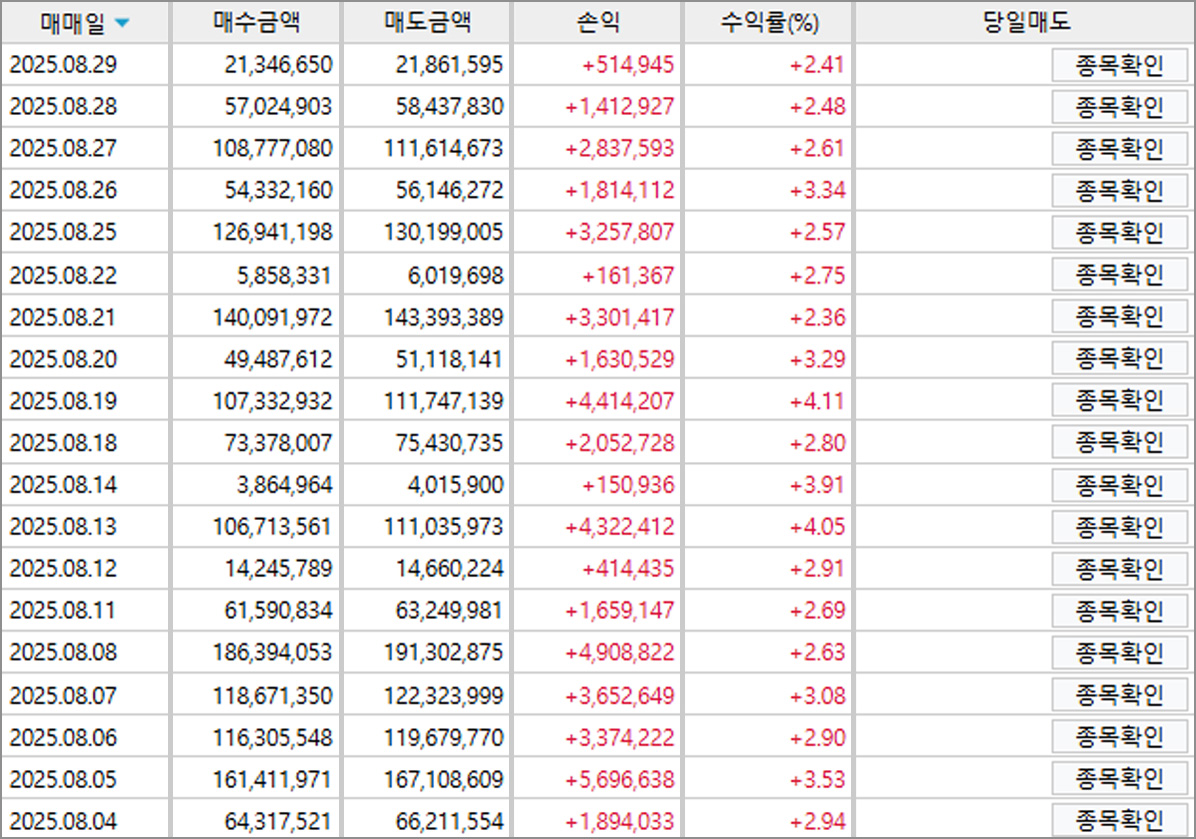
Task: Open 종목확인 for 2025.08.27 row
Action: pyautogui.click(x=1119, y=149)
